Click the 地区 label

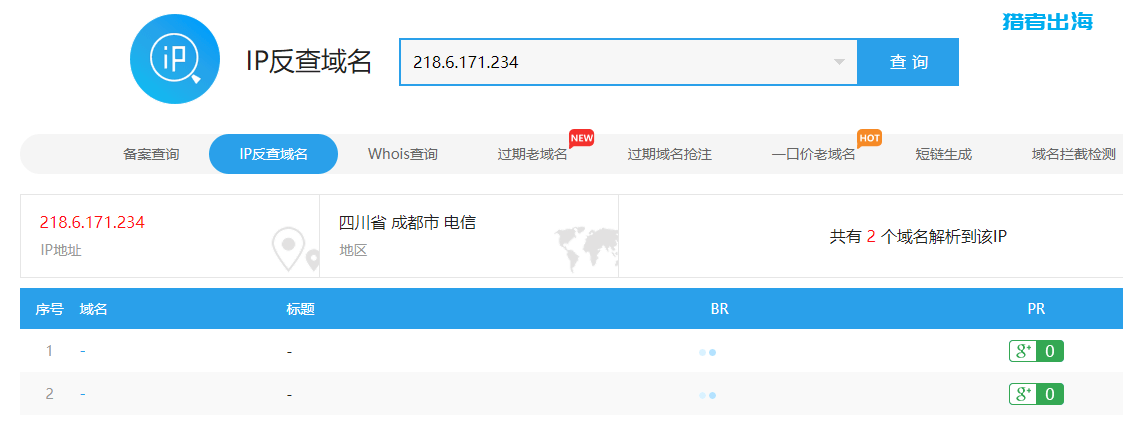[353, 251]
